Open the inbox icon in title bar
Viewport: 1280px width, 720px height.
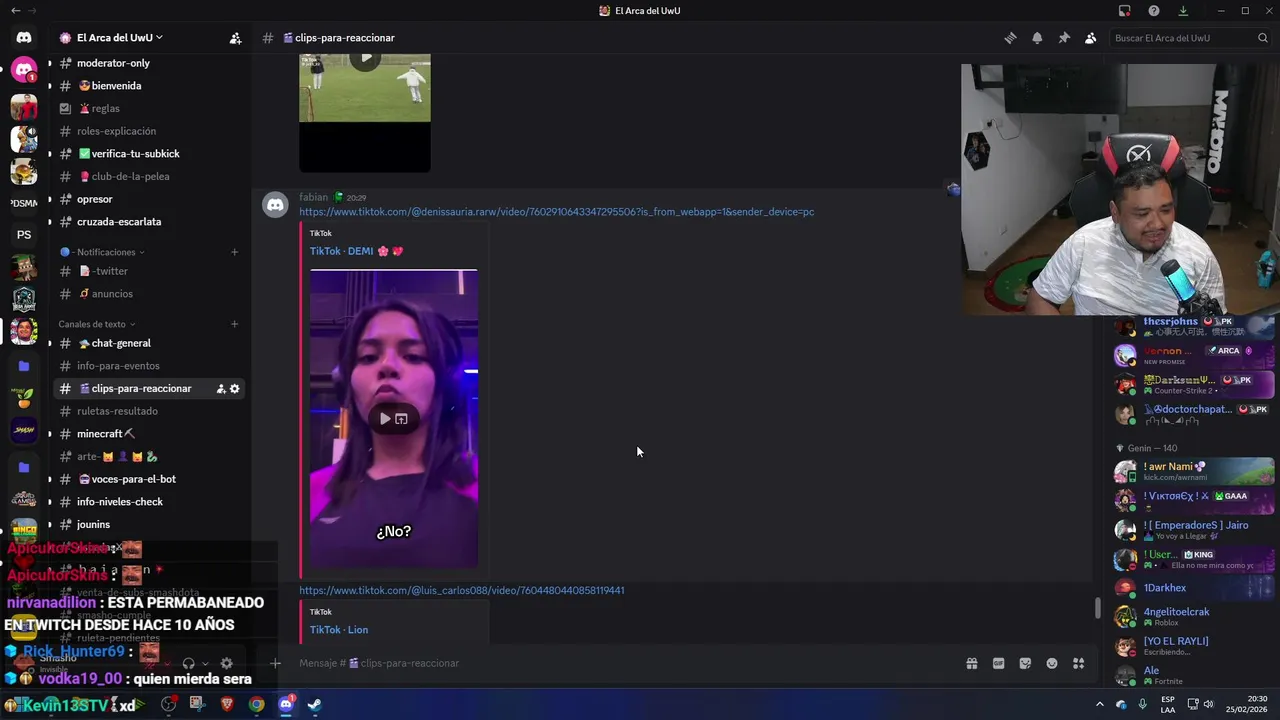click(1125, 11)
